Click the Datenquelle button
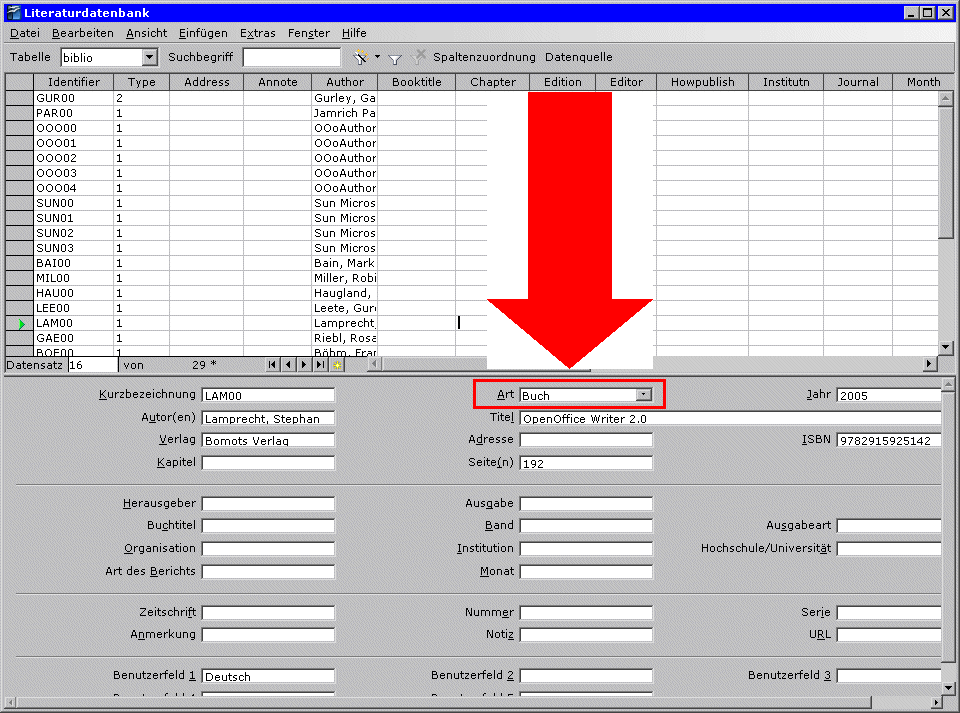The width and height of the screenshot is (960, 713). click(x=578, y=57)
